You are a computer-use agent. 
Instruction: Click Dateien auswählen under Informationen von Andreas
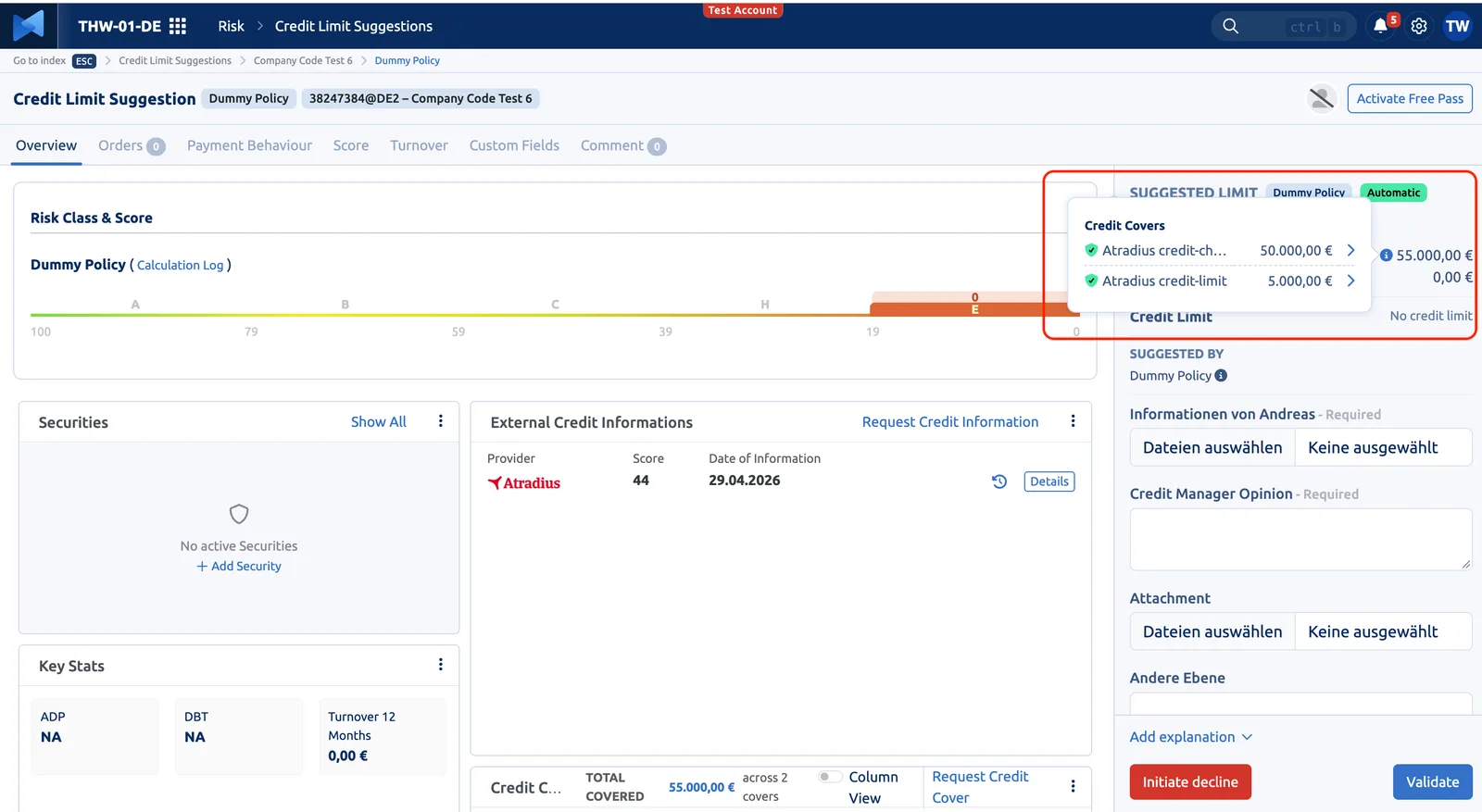pyautogui.click(x=1212, y=447)
